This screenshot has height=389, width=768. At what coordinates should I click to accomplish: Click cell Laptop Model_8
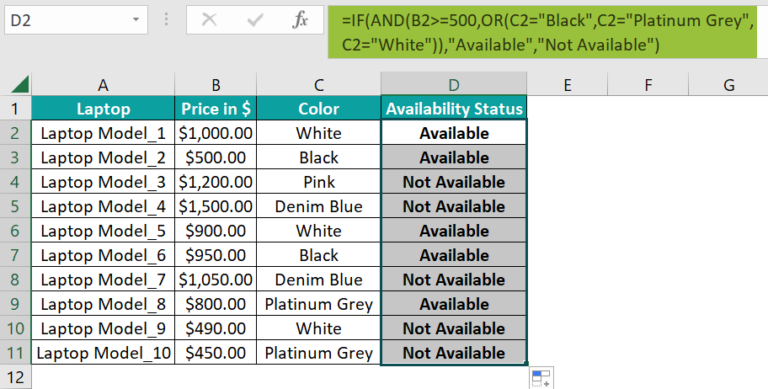pyautogui.click(x=103, y=304)
